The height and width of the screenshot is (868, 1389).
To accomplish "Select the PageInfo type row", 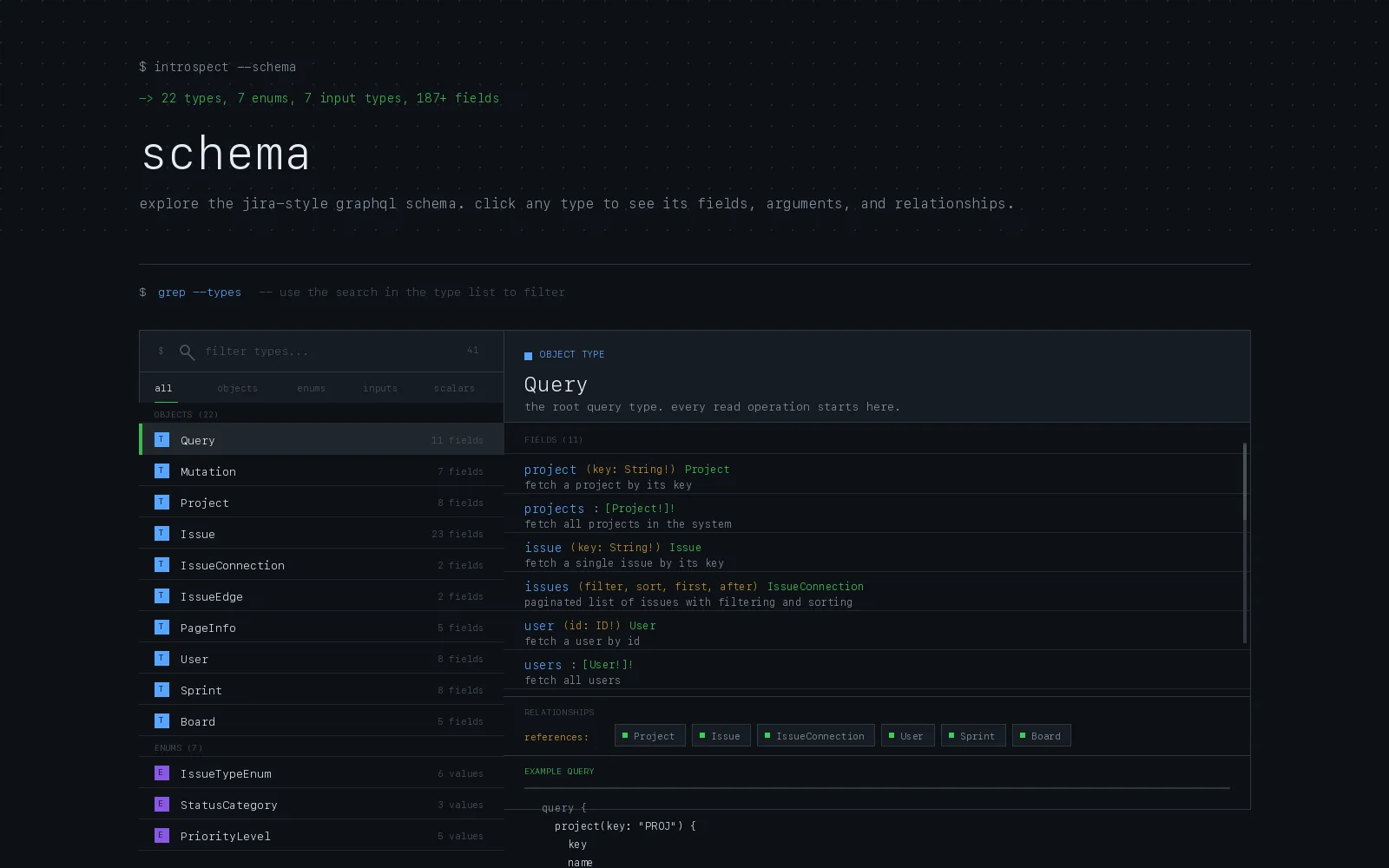I will [321, 627].
